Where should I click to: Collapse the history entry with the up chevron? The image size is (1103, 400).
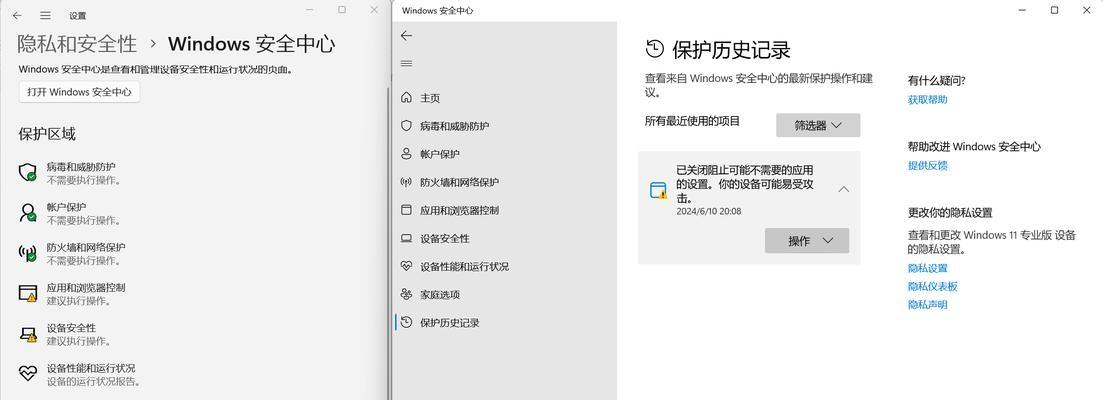tap(844, 189)
